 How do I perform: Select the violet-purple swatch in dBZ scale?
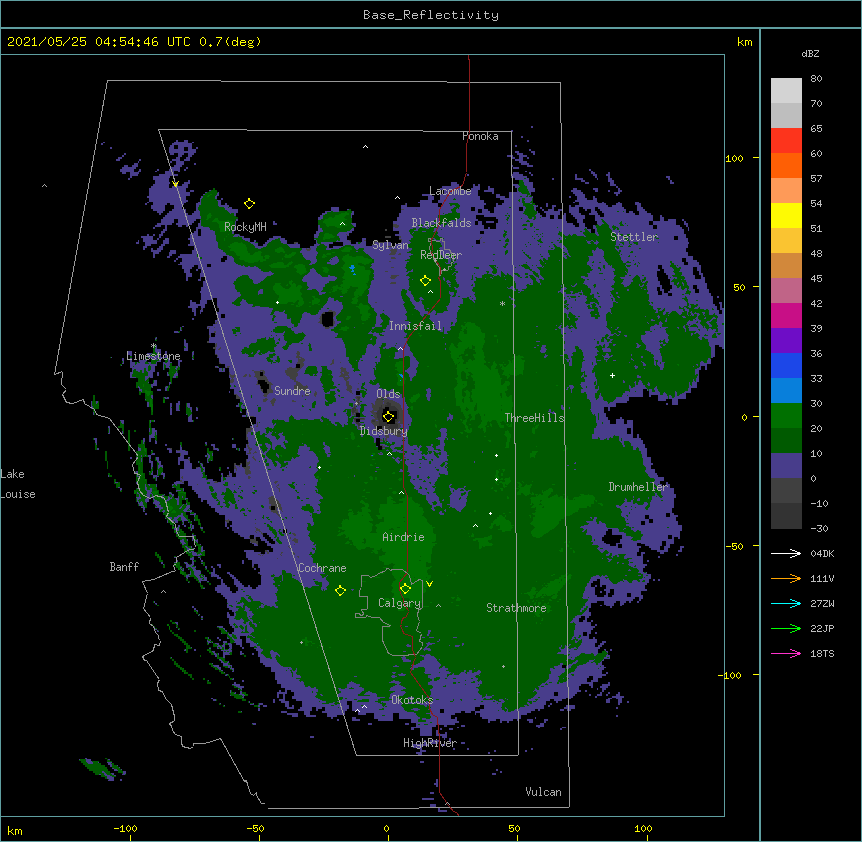click(x=786, y=340)
